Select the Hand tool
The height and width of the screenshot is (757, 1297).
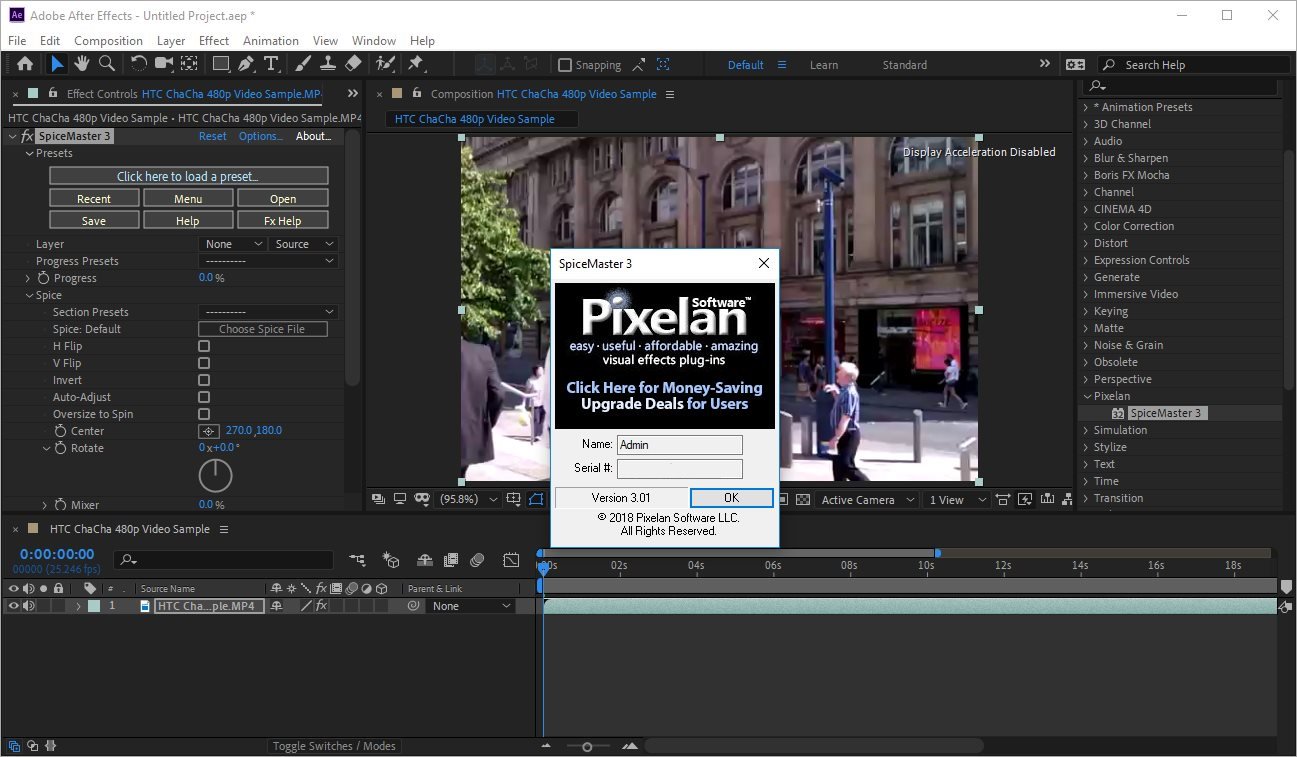81,64
